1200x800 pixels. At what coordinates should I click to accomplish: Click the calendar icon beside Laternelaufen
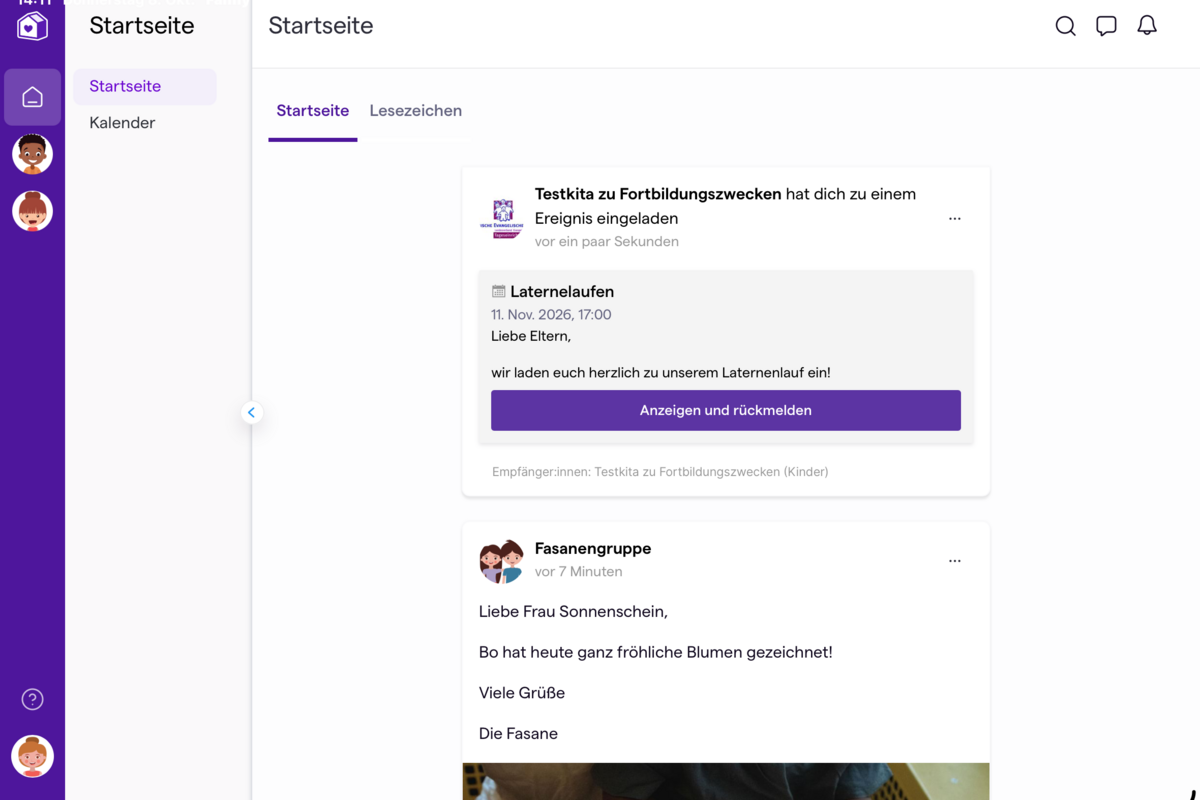click(x=498, y=292)
